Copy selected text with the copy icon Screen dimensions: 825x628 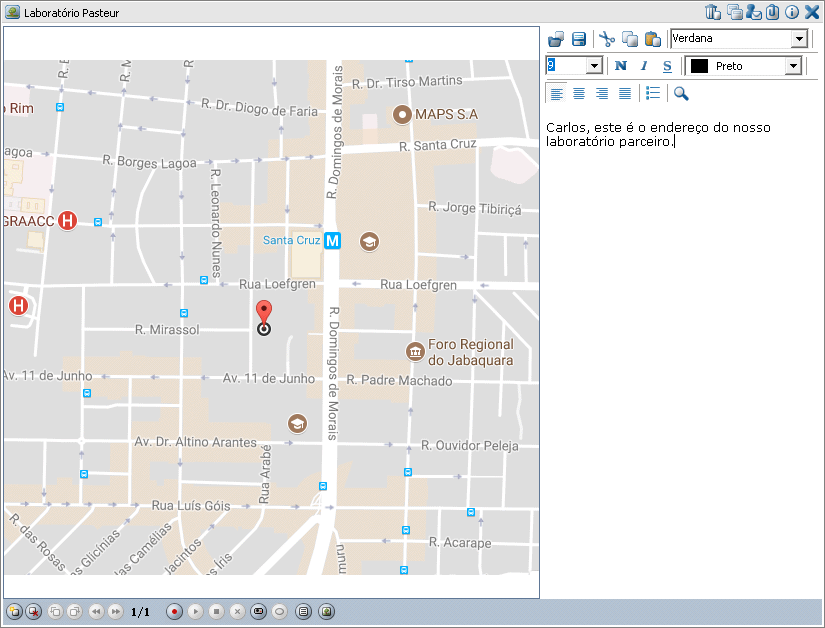630,39
